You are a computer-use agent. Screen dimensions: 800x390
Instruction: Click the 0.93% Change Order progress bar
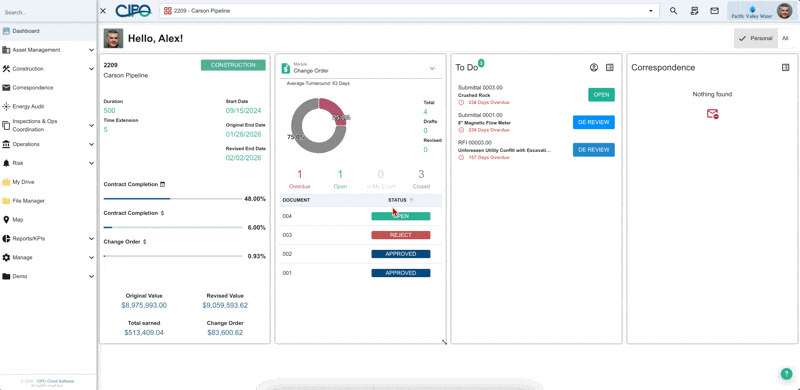pyautogui.click(x=172, y=256)
